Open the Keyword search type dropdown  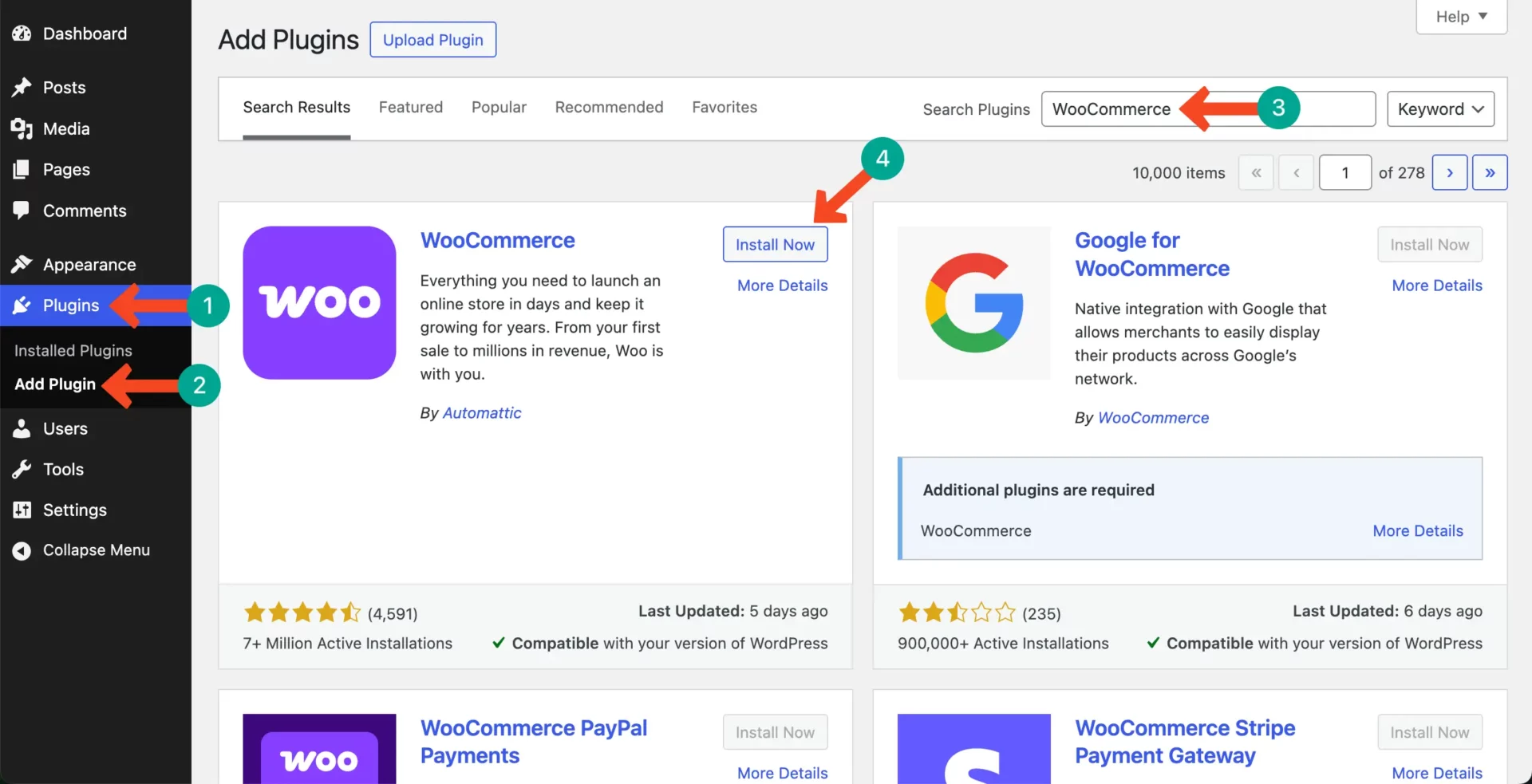pyautogui.click(x=1440, y=108)
